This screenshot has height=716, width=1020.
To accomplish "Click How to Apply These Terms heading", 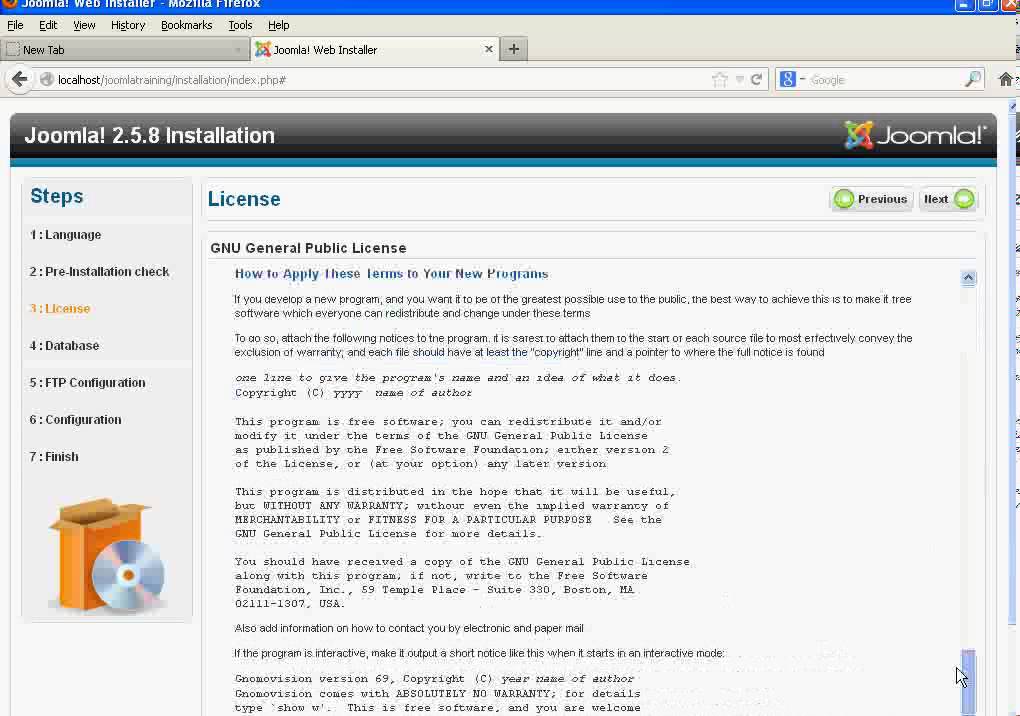I will pyautogui.click(x=392, y=274).
